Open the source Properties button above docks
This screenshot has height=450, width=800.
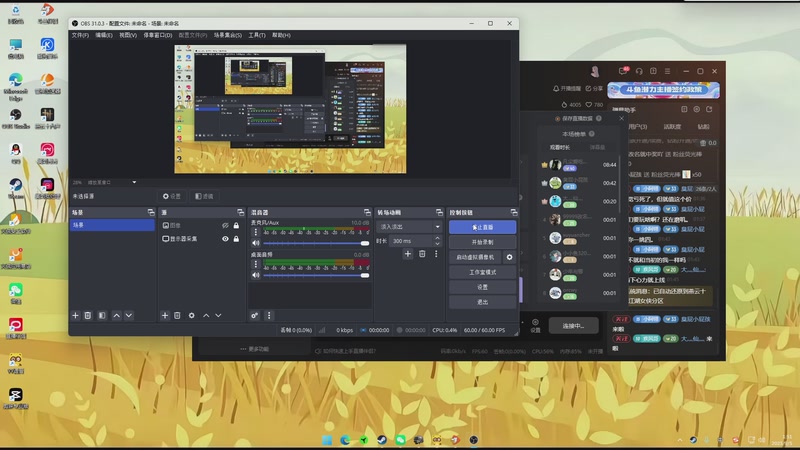coord(171,196)
